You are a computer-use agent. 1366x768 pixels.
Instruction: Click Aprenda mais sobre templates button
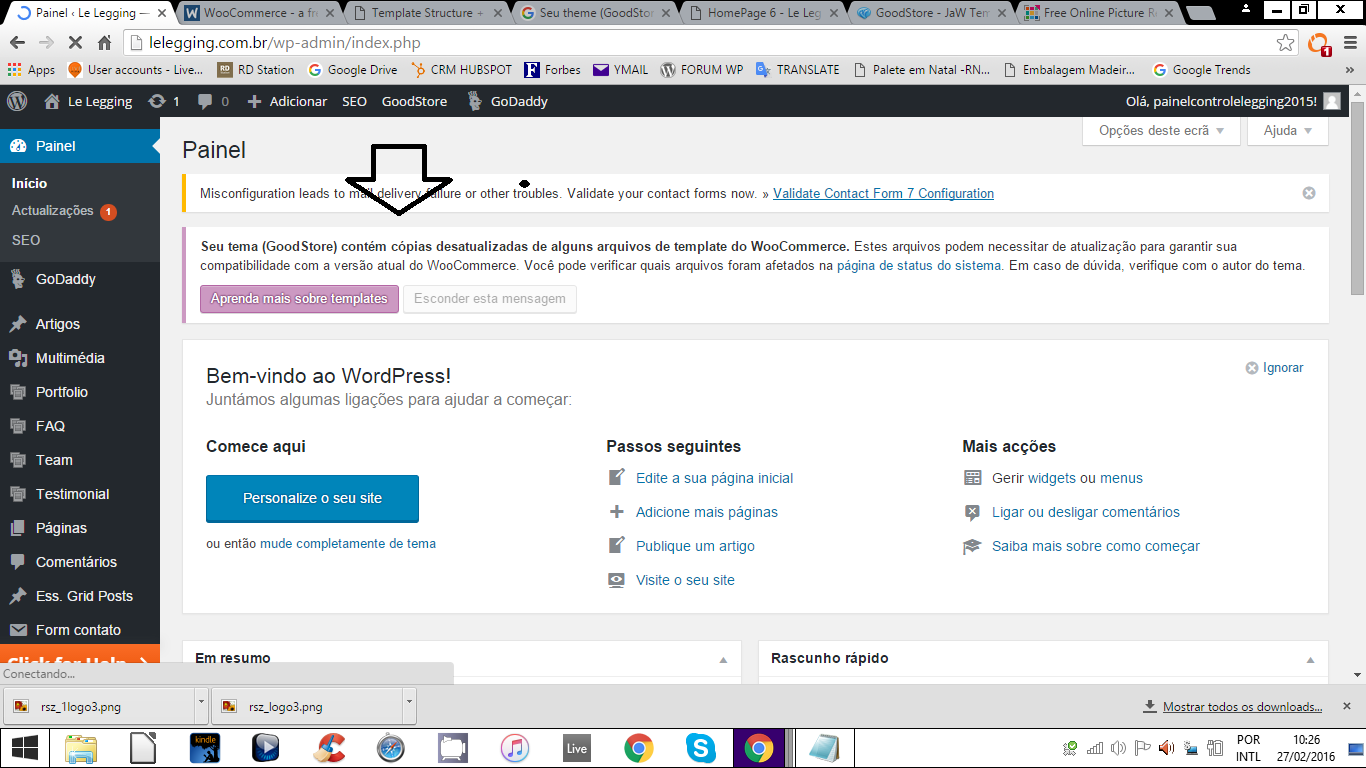[x=299, y=299]
